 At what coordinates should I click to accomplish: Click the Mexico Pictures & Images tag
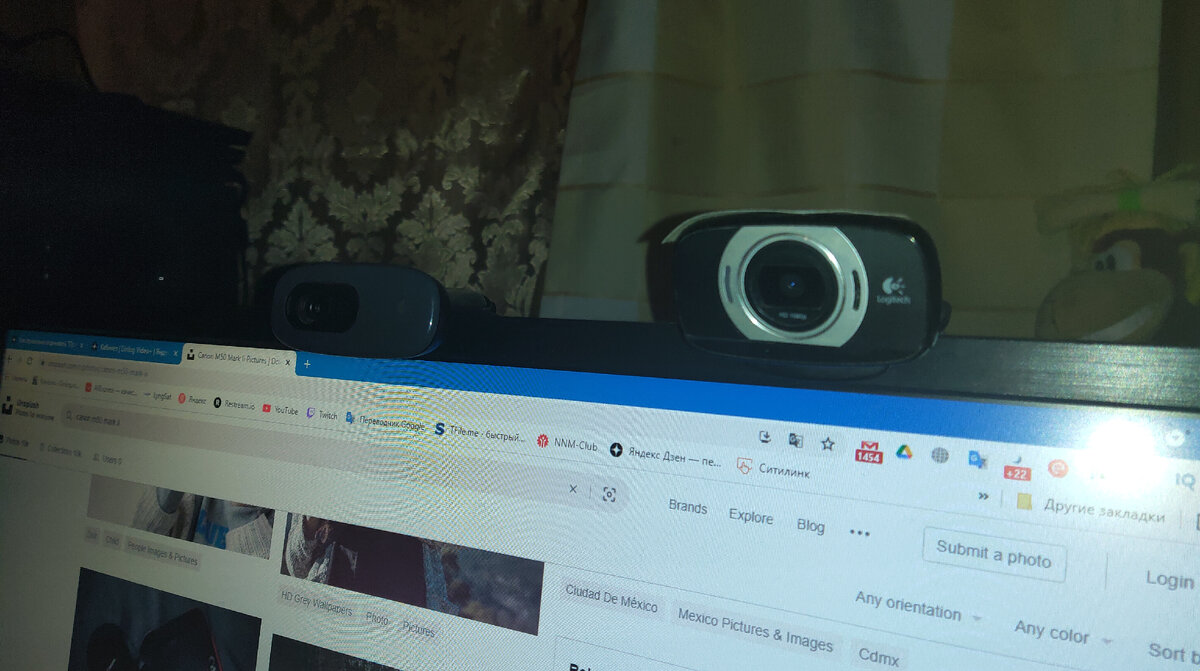coord(754,630)
